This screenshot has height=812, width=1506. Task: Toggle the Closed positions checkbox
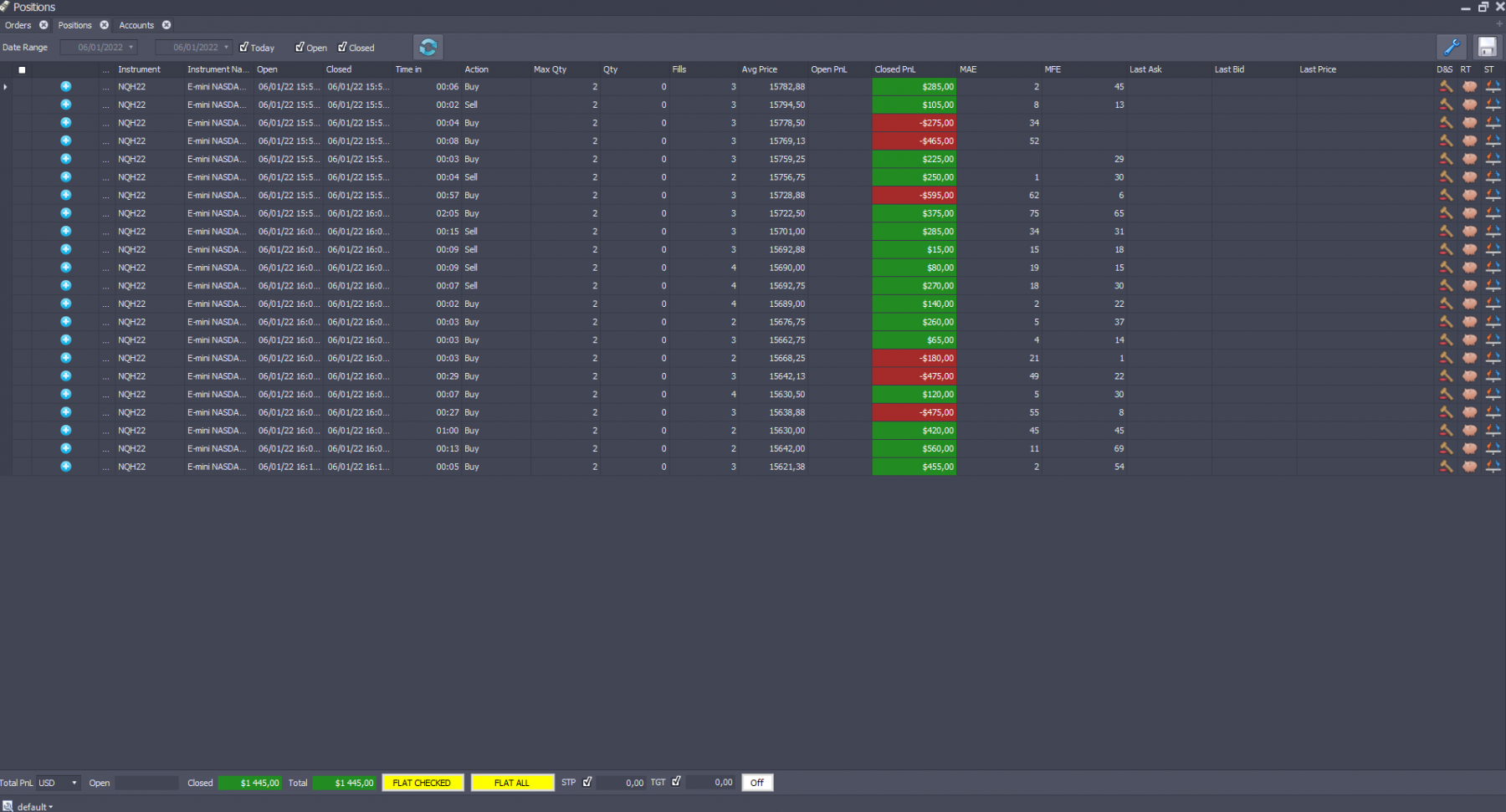342,47
